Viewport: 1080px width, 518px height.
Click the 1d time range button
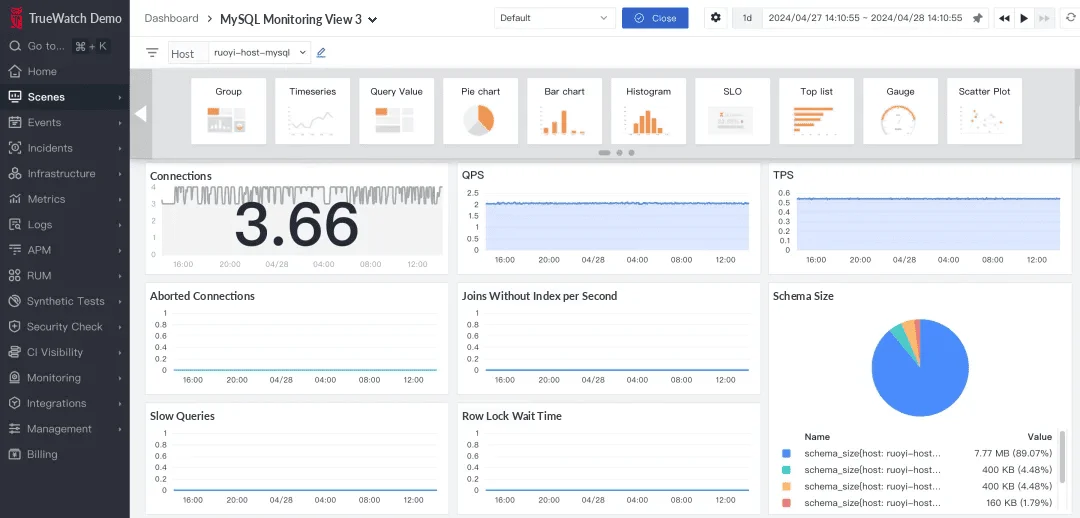[x=747, y=18]
